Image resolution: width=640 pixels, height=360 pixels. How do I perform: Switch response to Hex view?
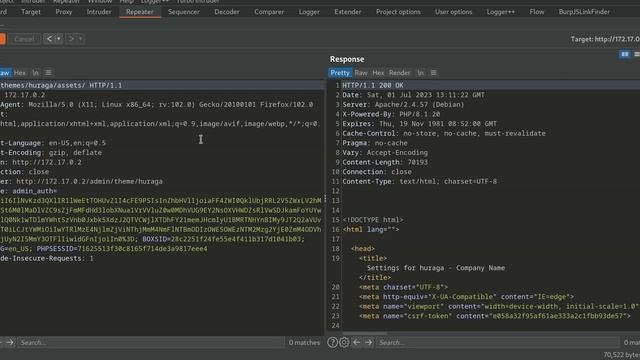pos(378,73)
